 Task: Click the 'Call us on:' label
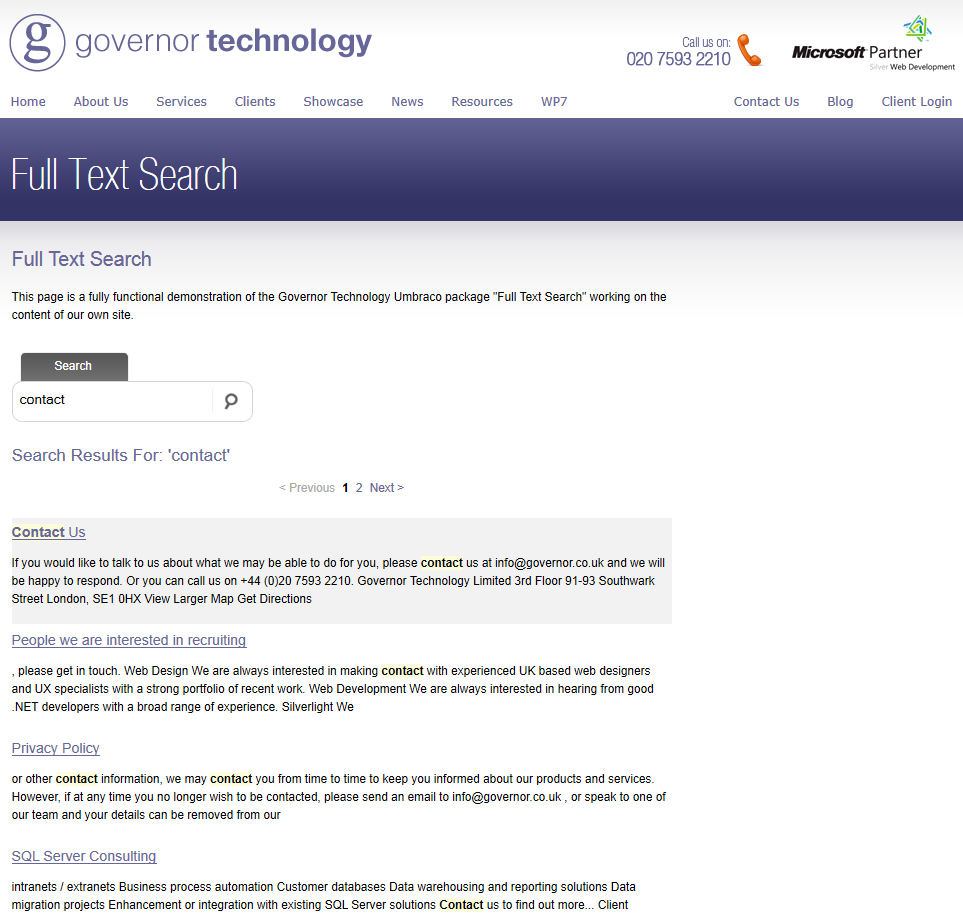point(706,42)
